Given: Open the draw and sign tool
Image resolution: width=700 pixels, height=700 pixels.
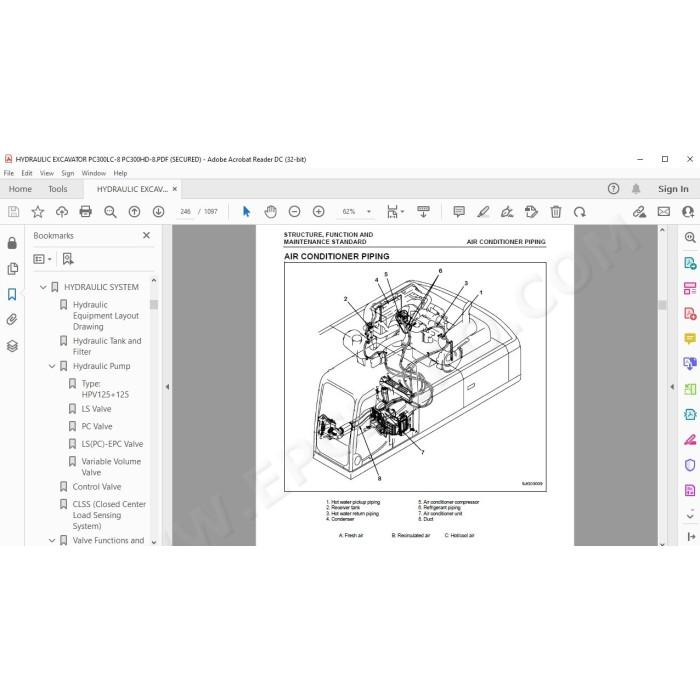Looking at the screenshot, I should [x=507, y=212].
